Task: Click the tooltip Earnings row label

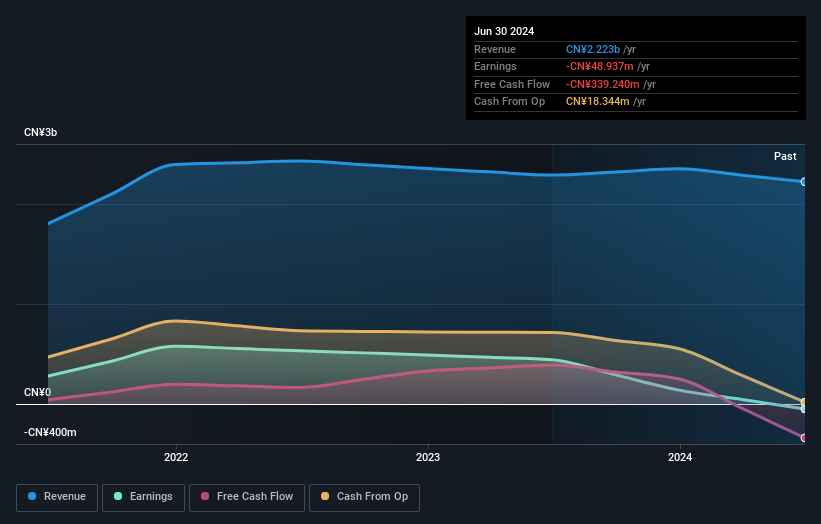Action: point(495,66)
